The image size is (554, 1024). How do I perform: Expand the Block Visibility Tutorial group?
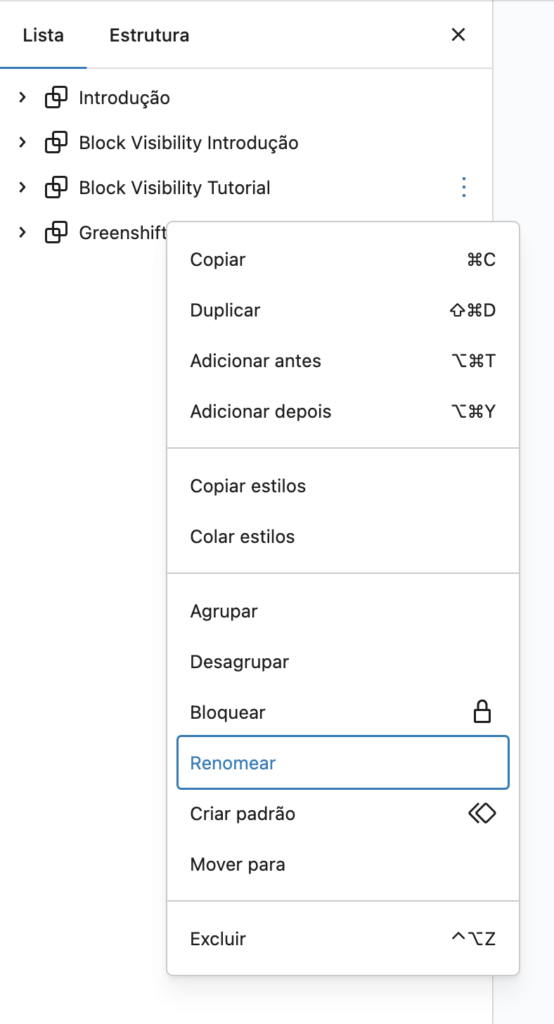click(22, 187)
